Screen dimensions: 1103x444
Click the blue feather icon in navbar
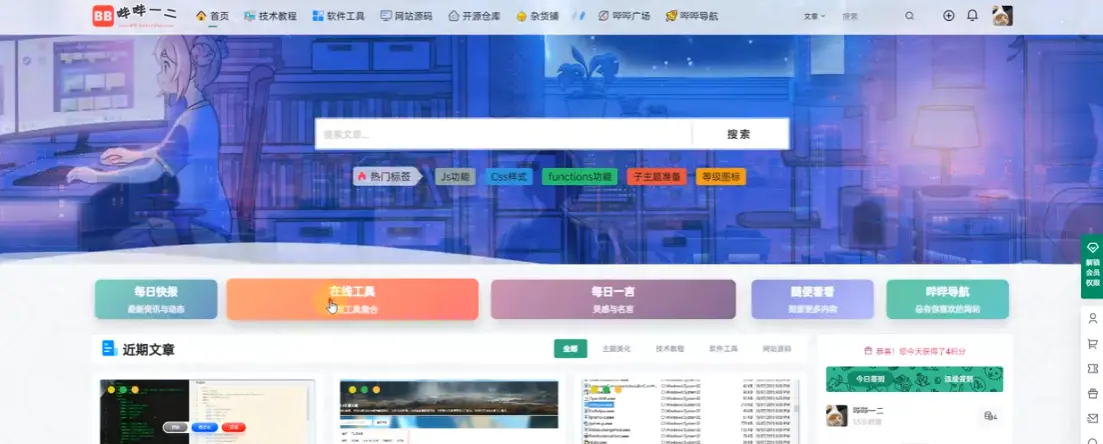[x=578, y=15]
